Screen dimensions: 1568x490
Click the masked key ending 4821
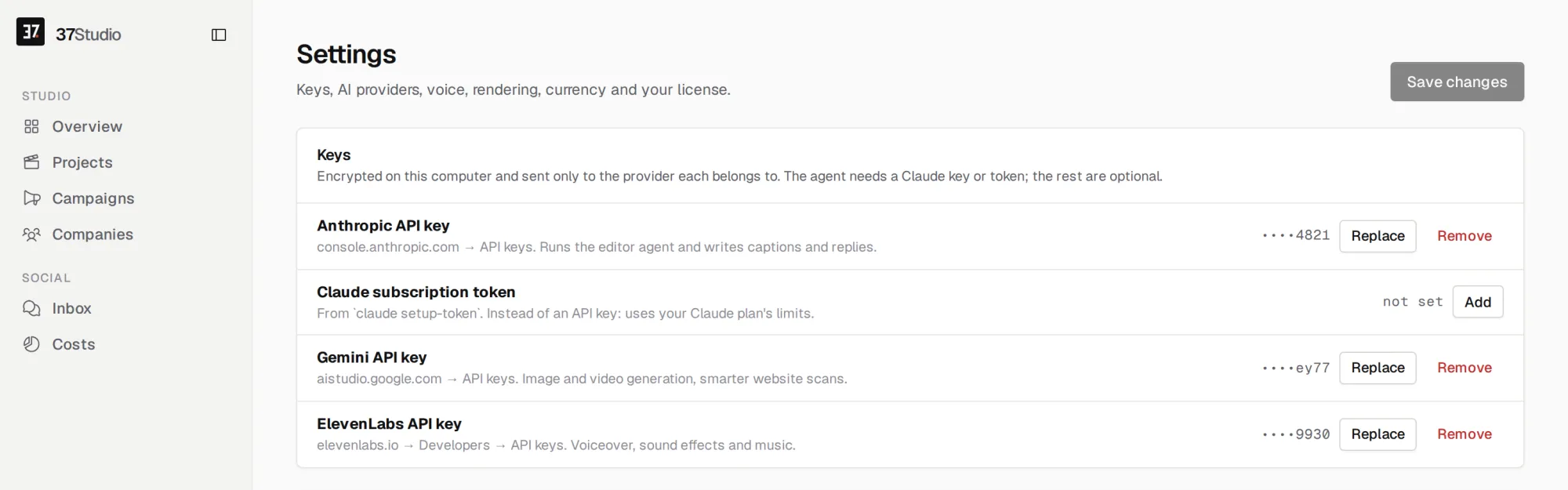tap(1296, 235)
